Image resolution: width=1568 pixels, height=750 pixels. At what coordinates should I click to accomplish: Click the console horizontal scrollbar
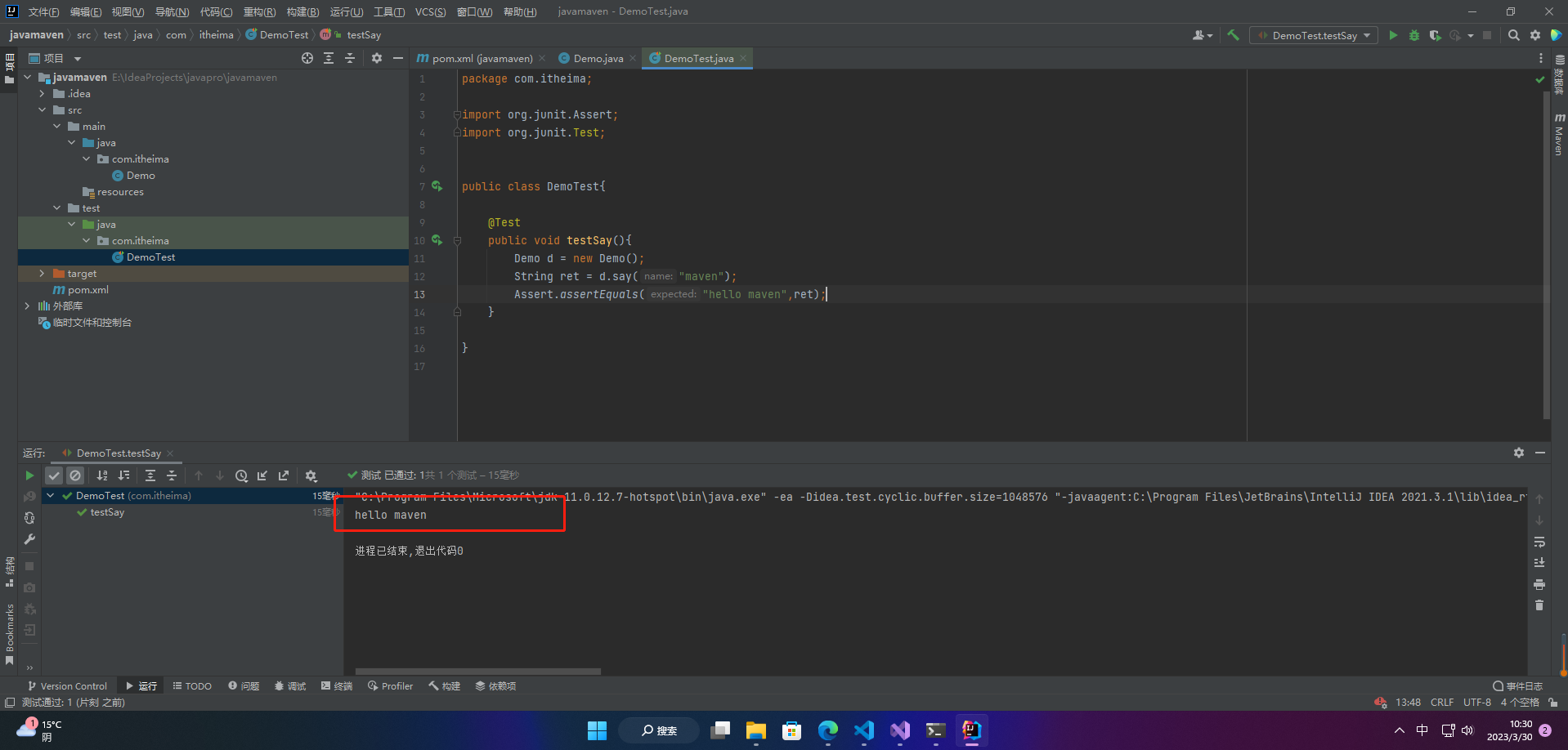[x=478, y=672]
